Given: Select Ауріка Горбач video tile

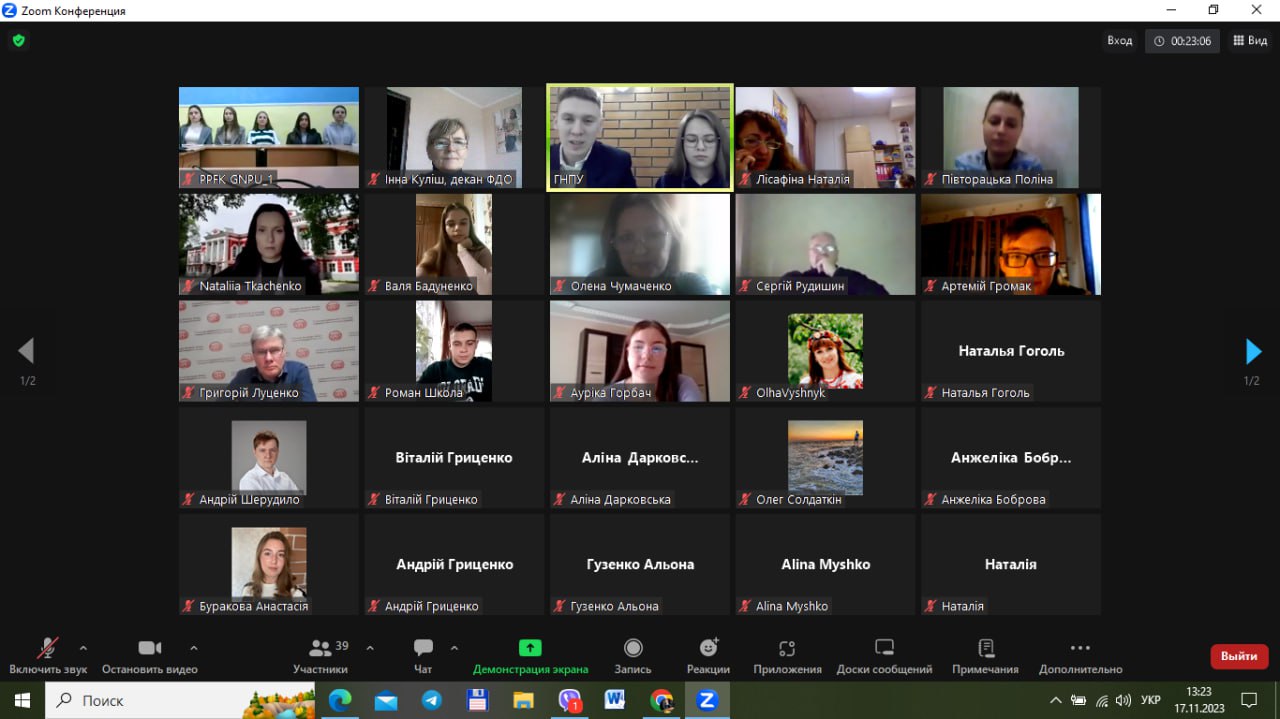Looking at the screenshot, I should click(x=640, y=351).
